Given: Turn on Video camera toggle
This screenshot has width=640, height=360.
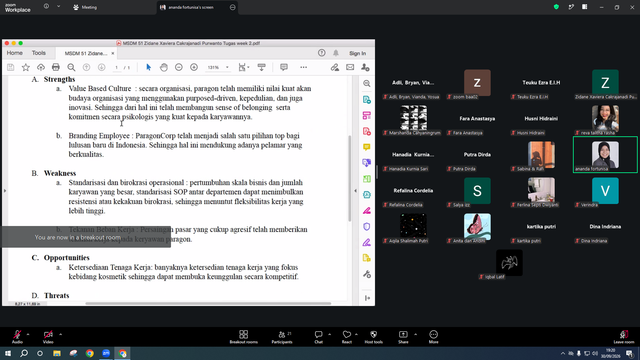Looking at the screenshot, I should pyautogui.click(x=48, y=337).
